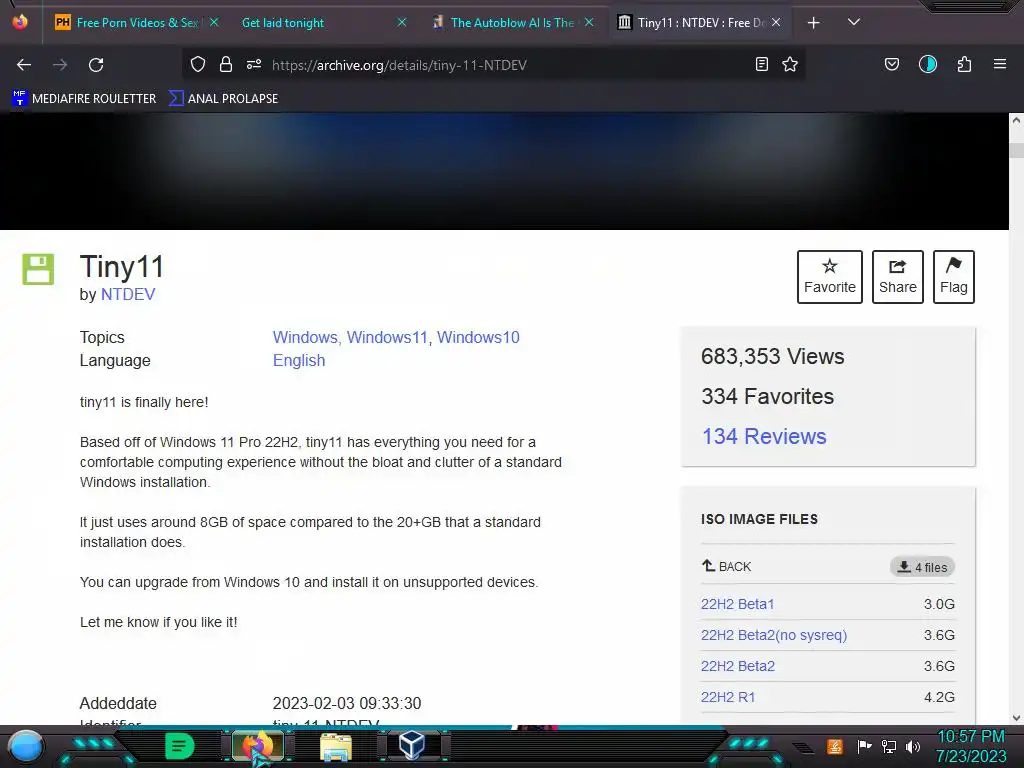Click the scrollbar down arrow
Screen dimensions: 1024x768
[1016, 718]
